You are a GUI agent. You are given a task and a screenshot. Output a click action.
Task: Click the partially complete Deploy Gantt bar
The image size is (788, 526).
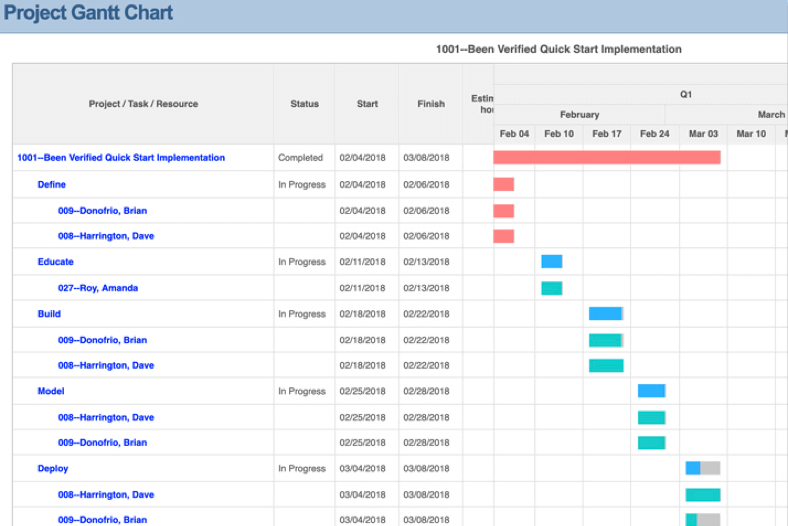(x=703, y=468)
